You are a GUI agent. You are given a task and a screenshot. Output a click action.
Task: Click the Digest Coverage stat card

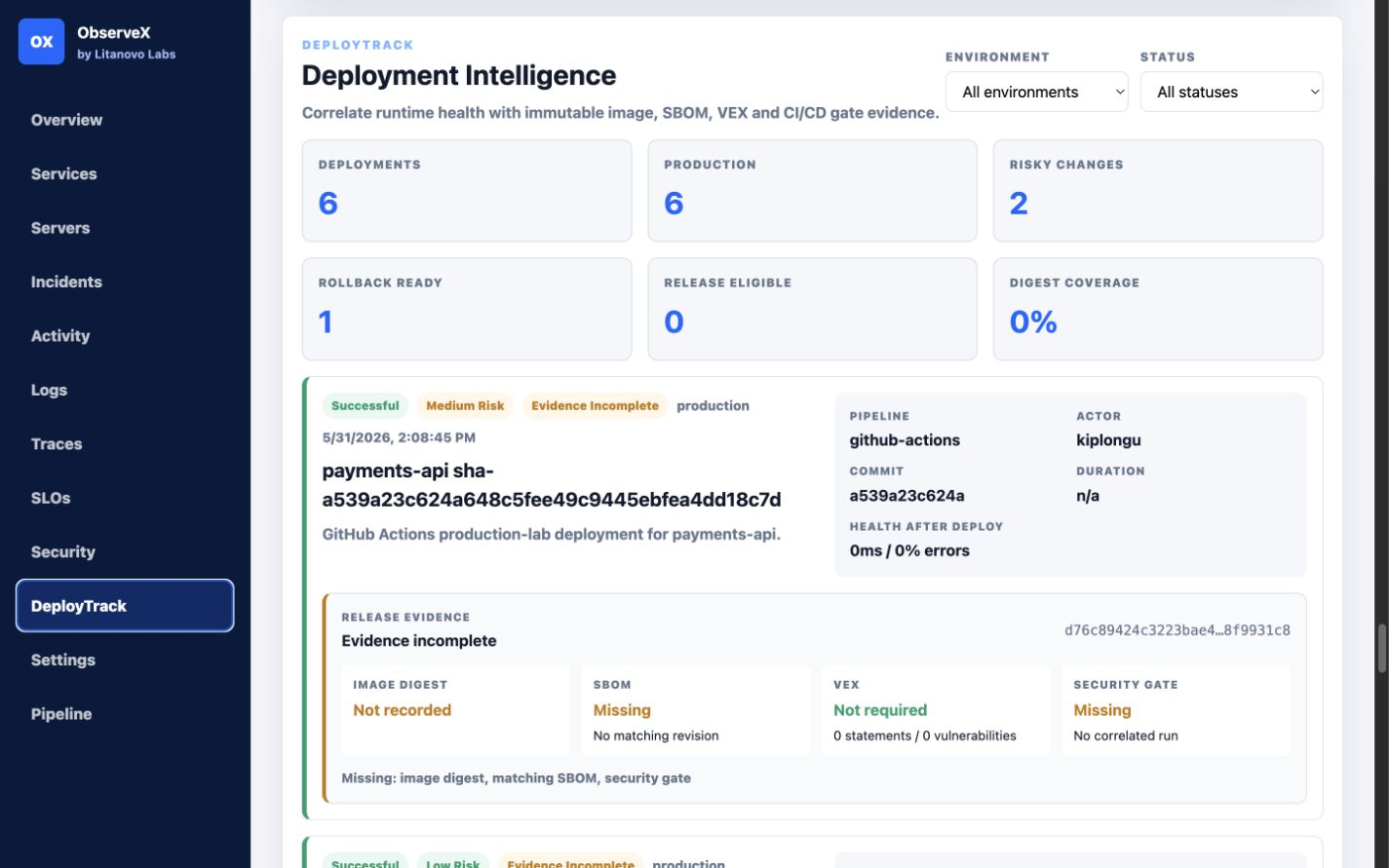point(1158,309)
